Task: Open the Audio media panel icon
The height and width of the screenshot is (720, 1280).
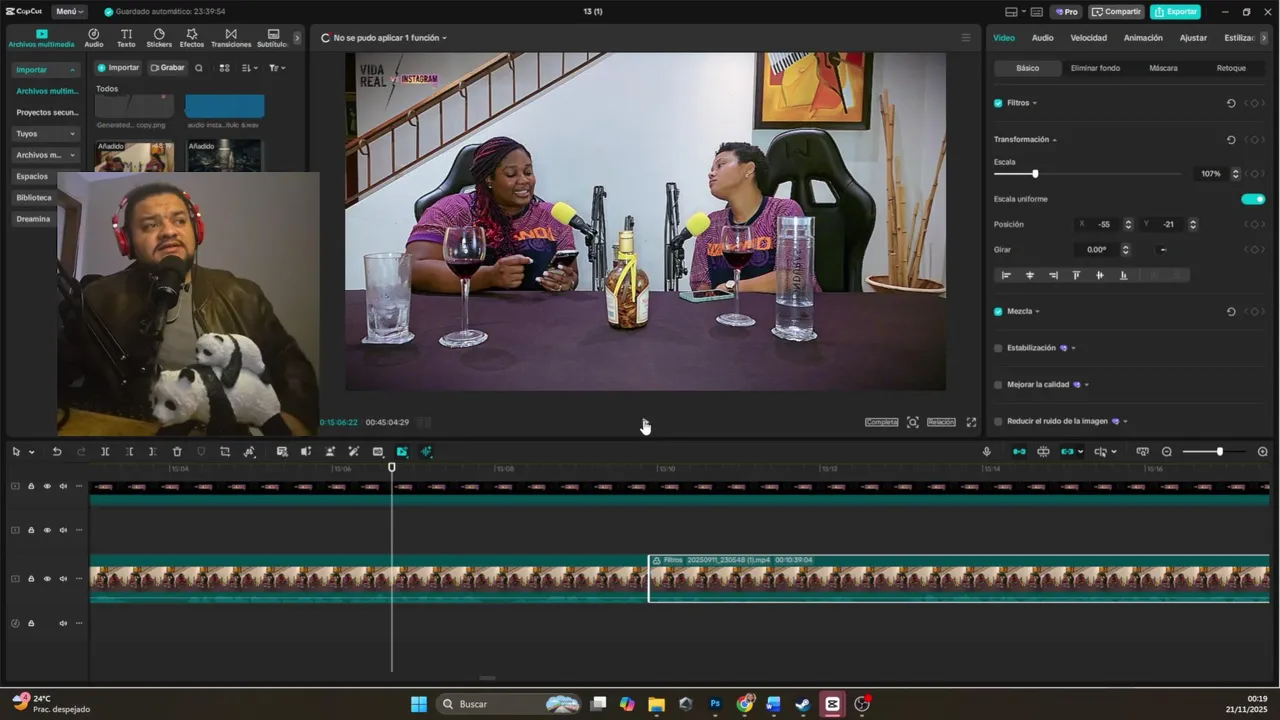Action: (x=94, y=38)
